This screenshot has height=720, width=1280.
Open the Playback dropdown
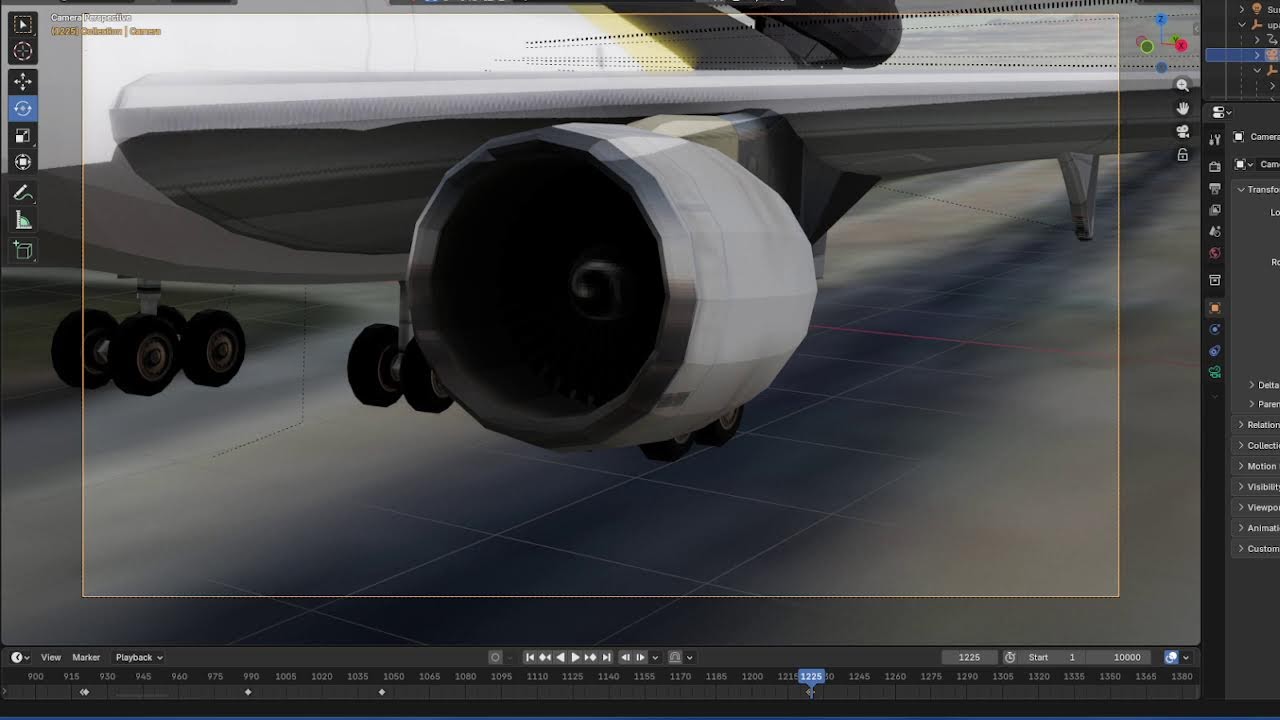[139, 657]
